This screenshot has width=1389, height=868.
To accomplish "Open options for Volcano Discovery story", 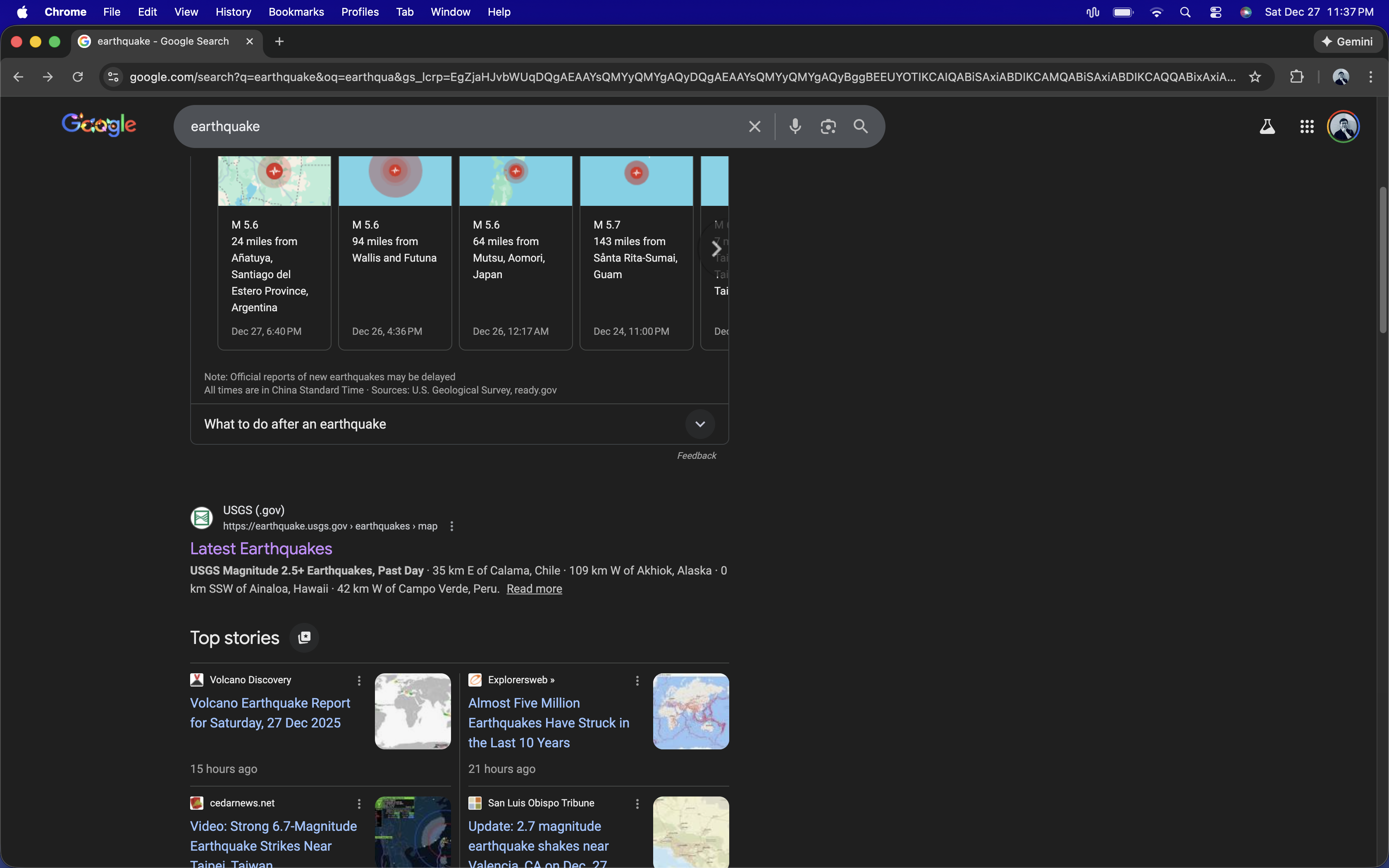I will (359, 680).
